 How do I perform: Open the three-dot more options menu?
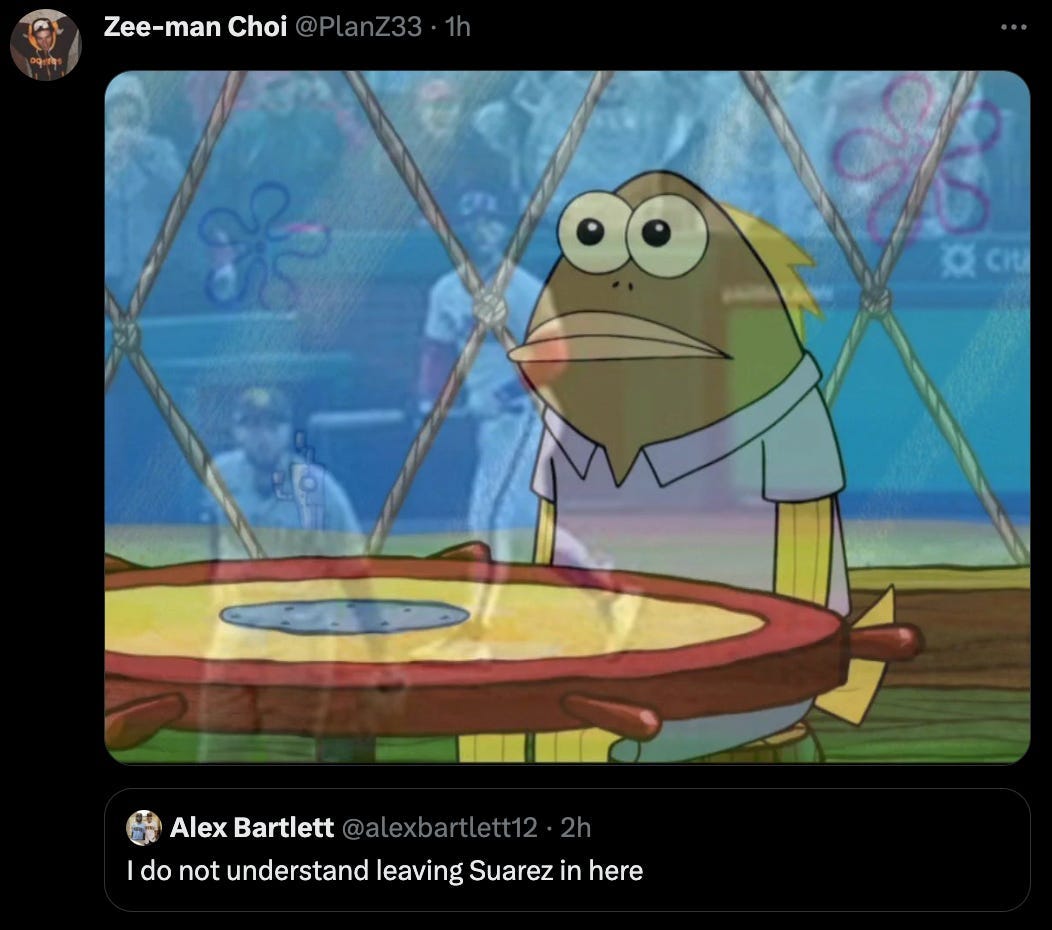click(x=1013, y=27)
